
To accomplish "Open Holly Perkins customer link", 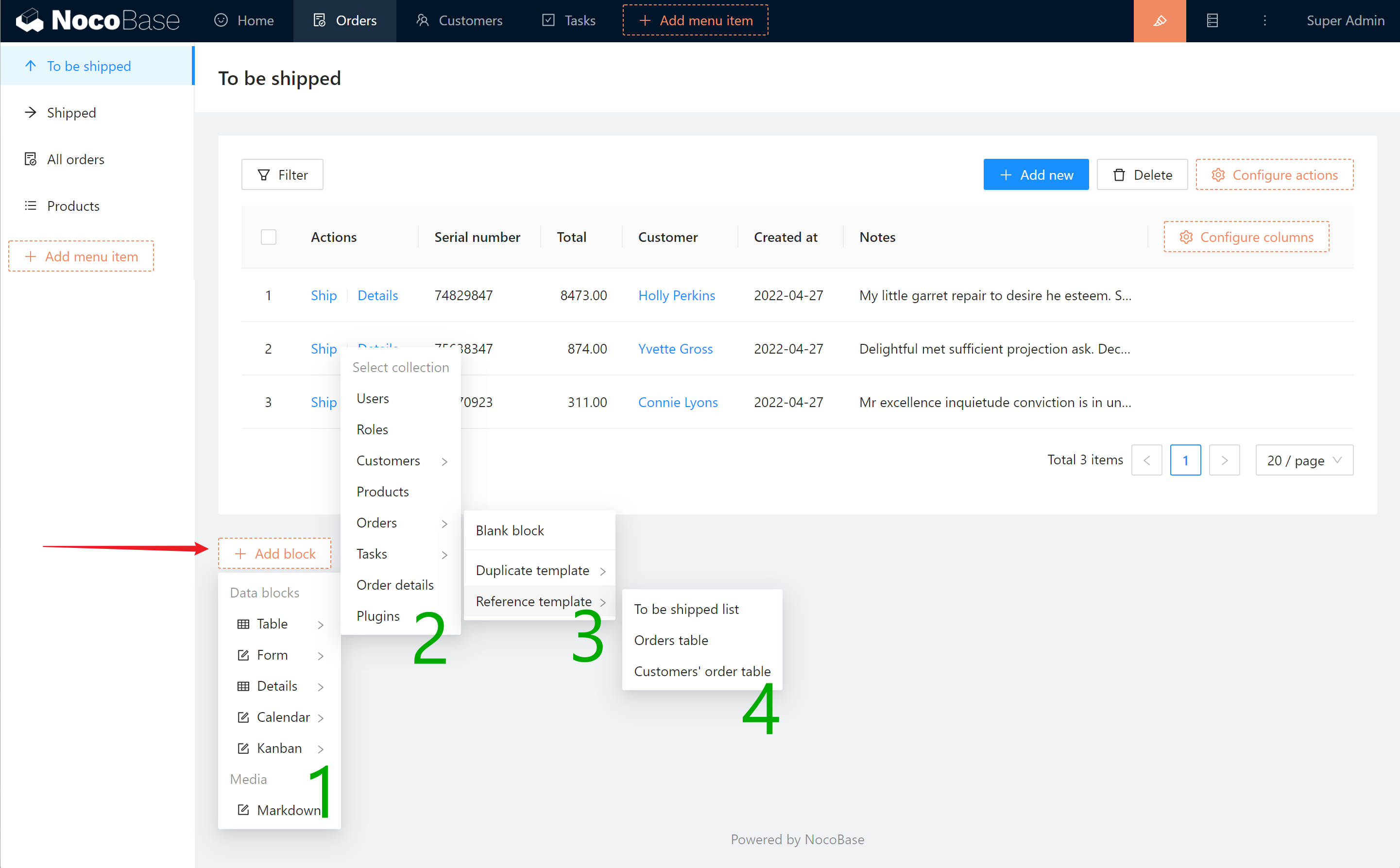I will point(676,295).
